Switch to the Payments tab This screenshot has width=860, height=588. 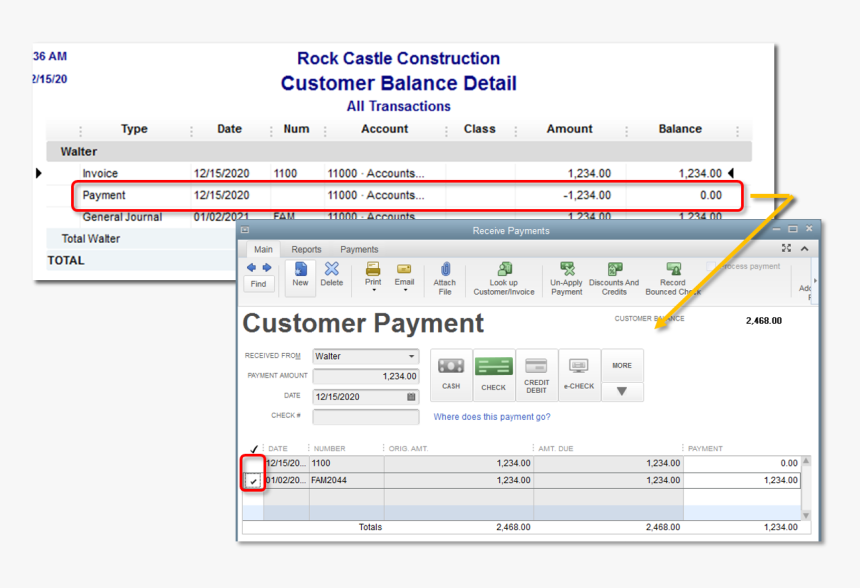pyautogui.click(x=359, y=250)
